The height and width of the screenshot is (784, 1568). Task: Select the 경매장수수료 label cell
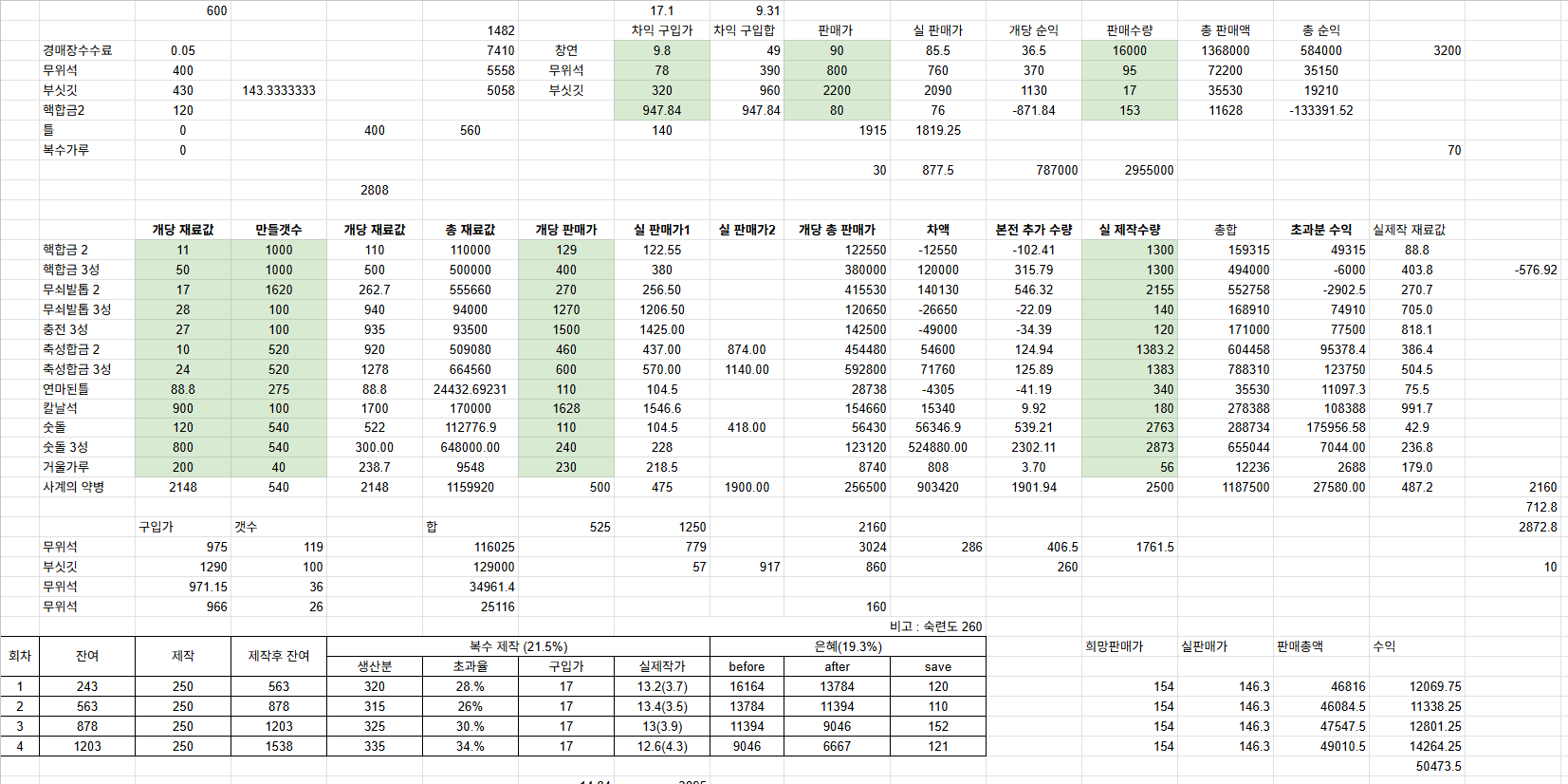tap(78, 50)
